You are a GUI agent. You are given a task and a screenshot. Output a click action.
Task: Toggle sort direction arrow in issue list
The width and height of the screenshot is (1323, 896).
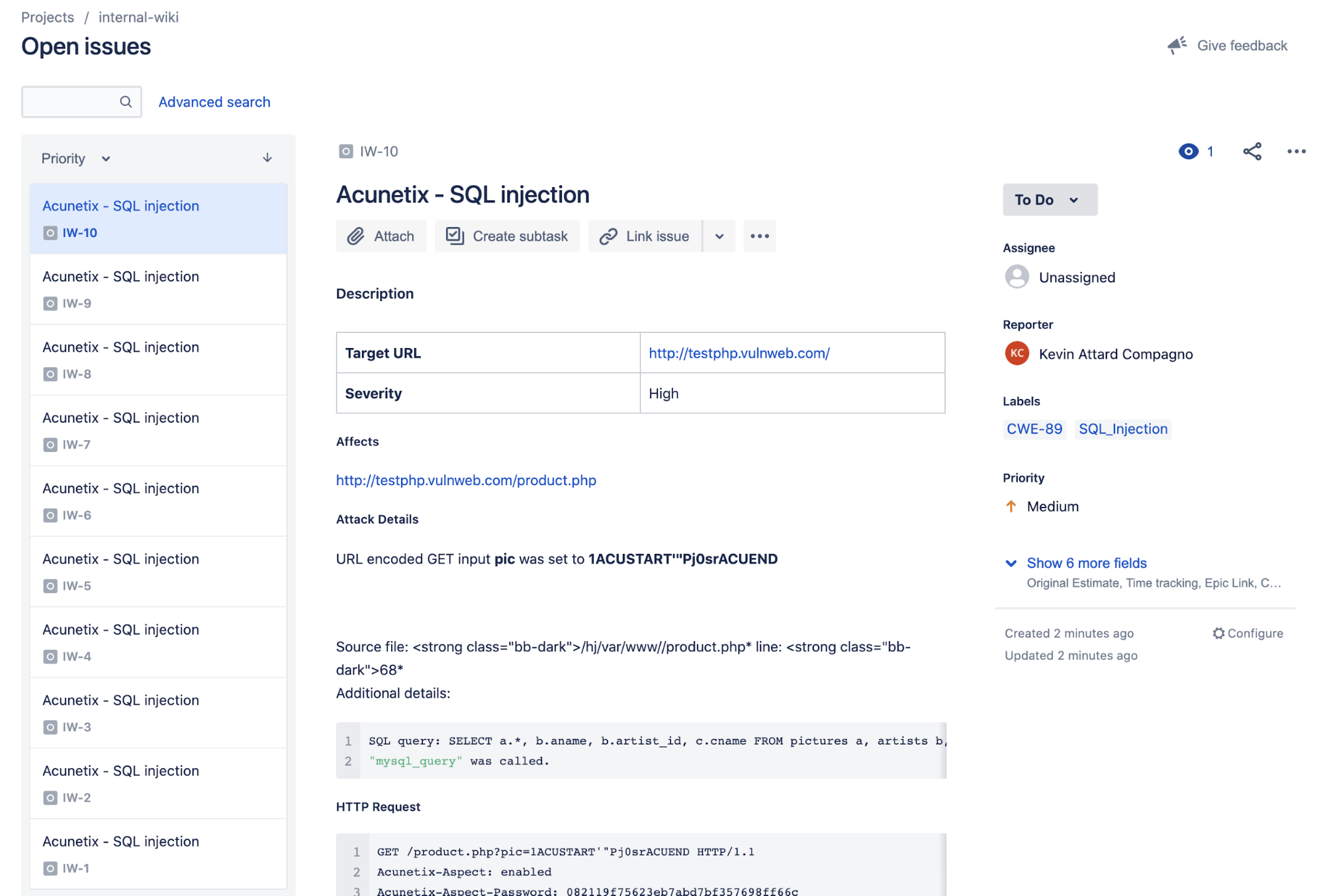(267, 157)
